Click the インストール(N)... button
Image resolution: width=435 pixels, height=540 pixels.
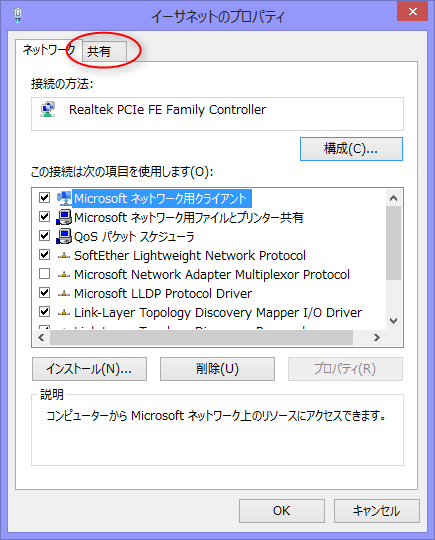(90, 369)
